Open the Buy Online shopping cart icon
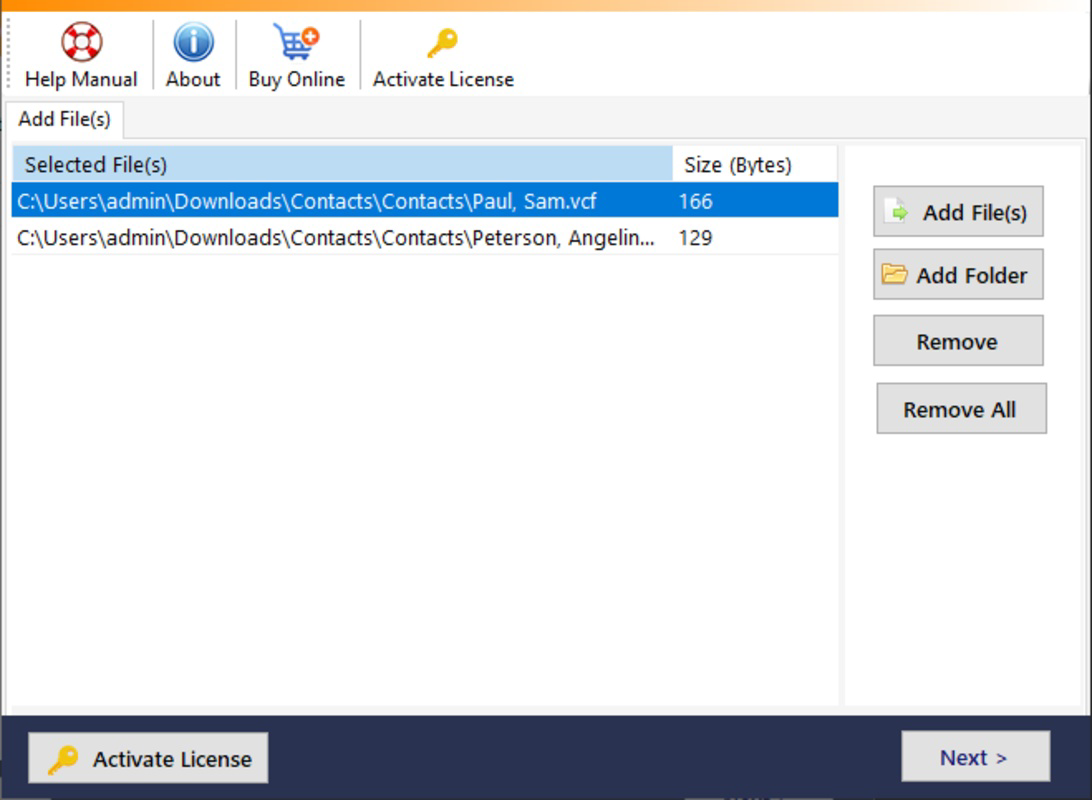 pos(296,42)
